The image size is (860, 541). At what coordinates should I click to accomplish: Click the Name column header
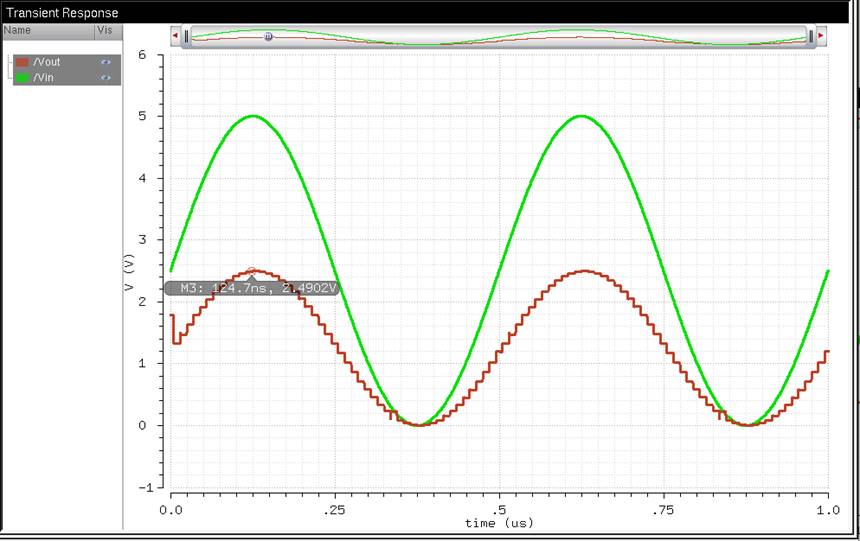[18, 31]
